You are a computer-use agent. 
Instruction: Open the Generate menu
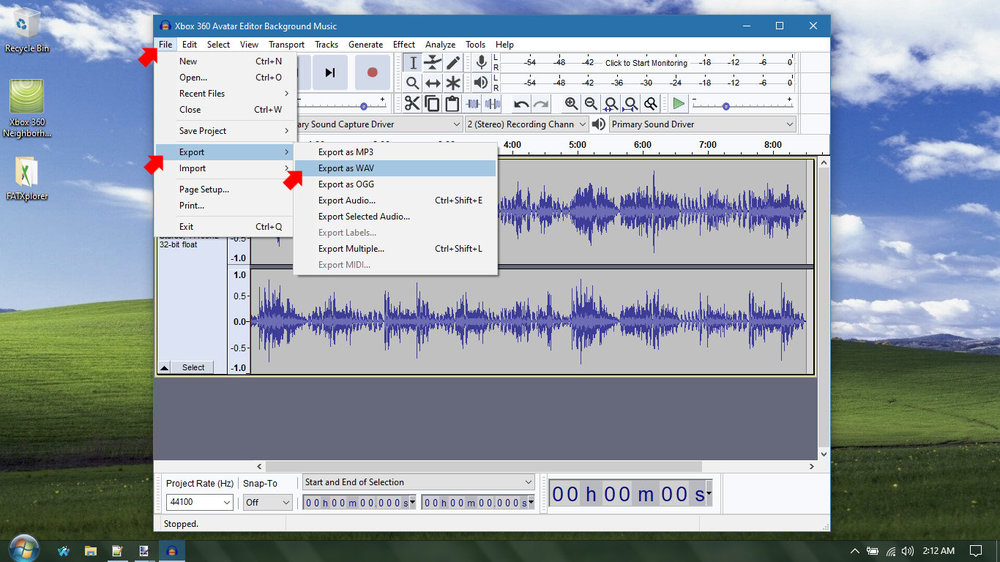pos(365,45)
